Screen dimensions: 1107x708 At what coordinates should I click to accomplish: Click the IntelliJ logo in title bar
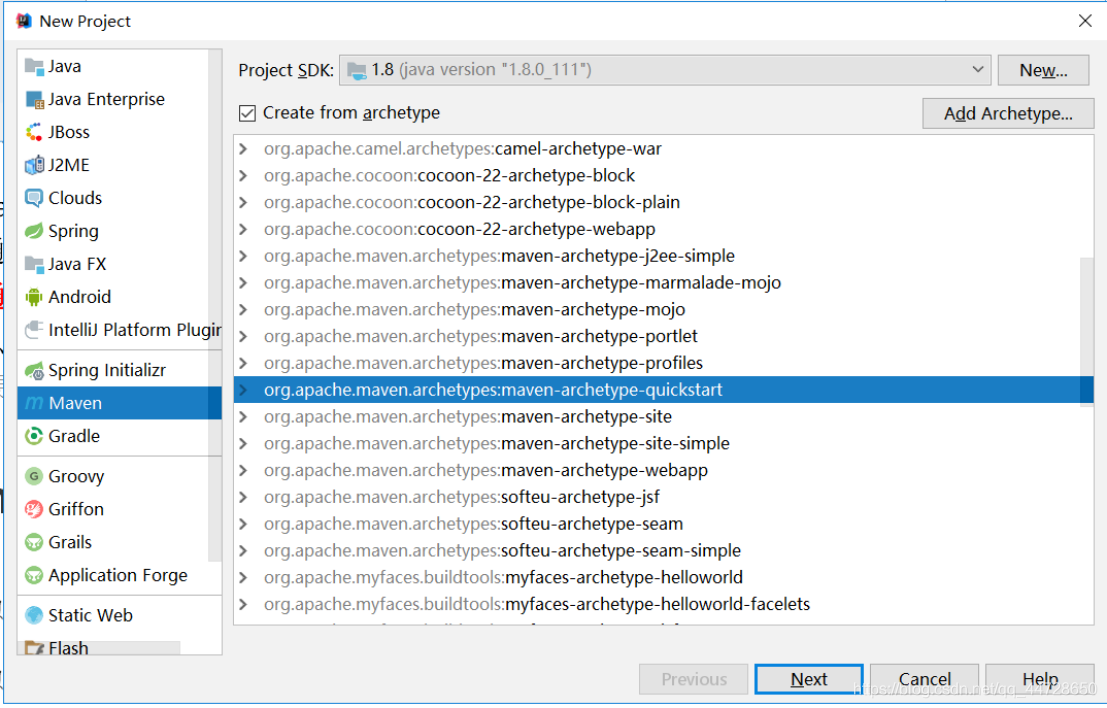(24, 21)
